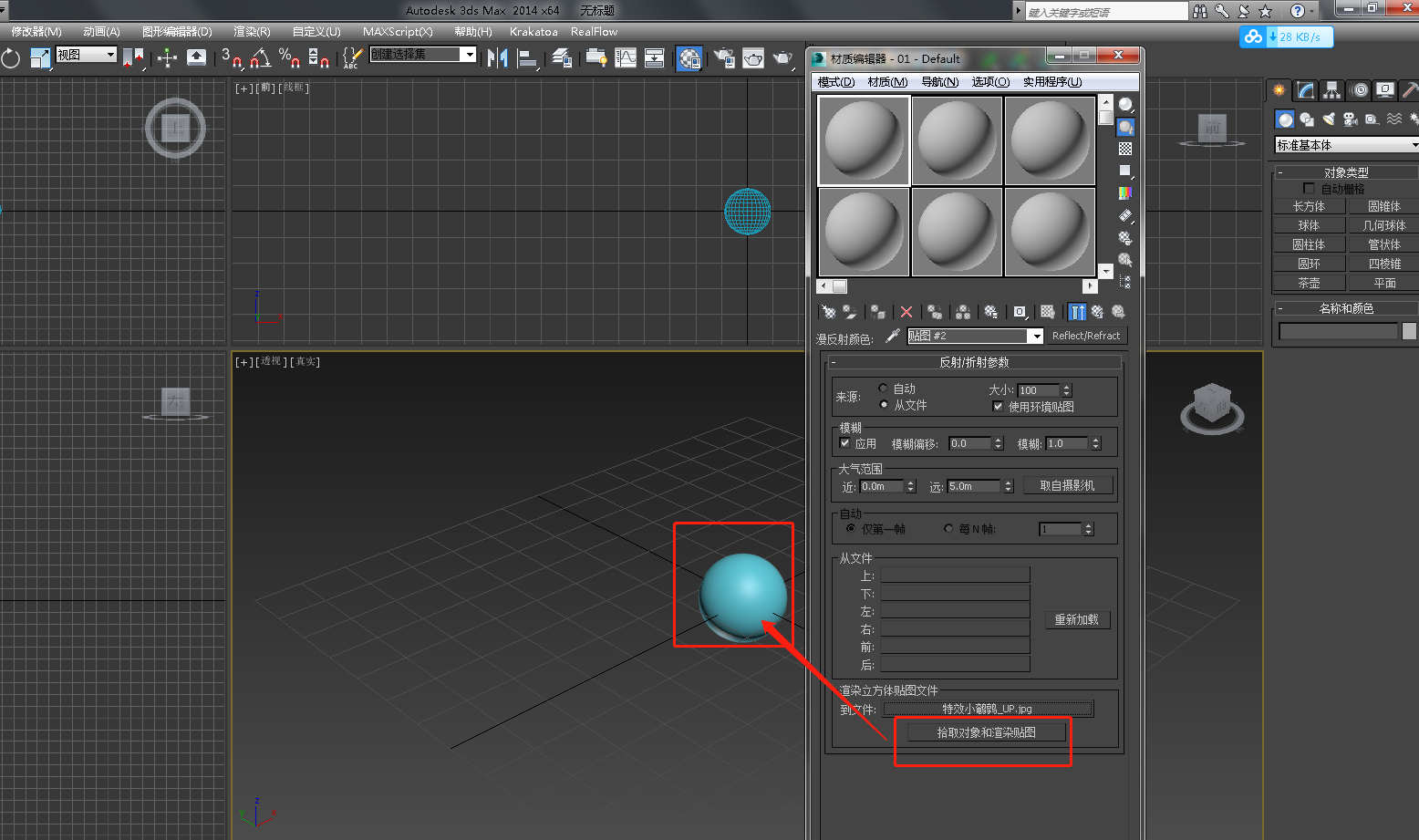
Task: Open Rendered Frame Window icon
Action: click(x=753, y=58)
